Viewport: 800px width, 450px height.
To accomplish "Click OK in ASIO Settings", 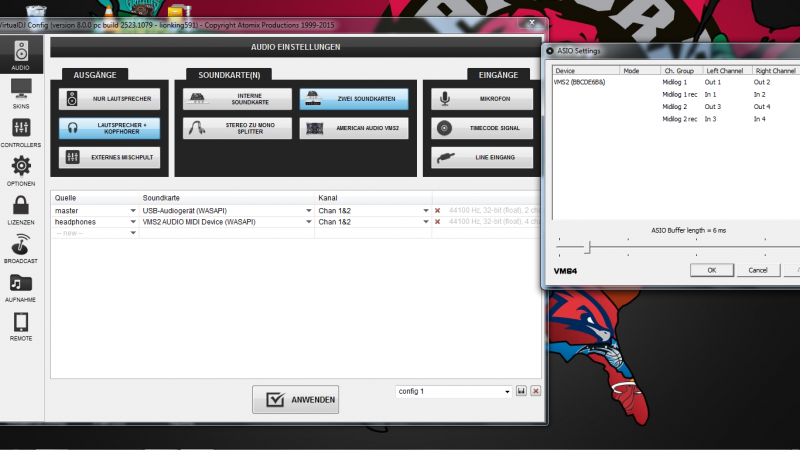I will click(x=712, y=270).
